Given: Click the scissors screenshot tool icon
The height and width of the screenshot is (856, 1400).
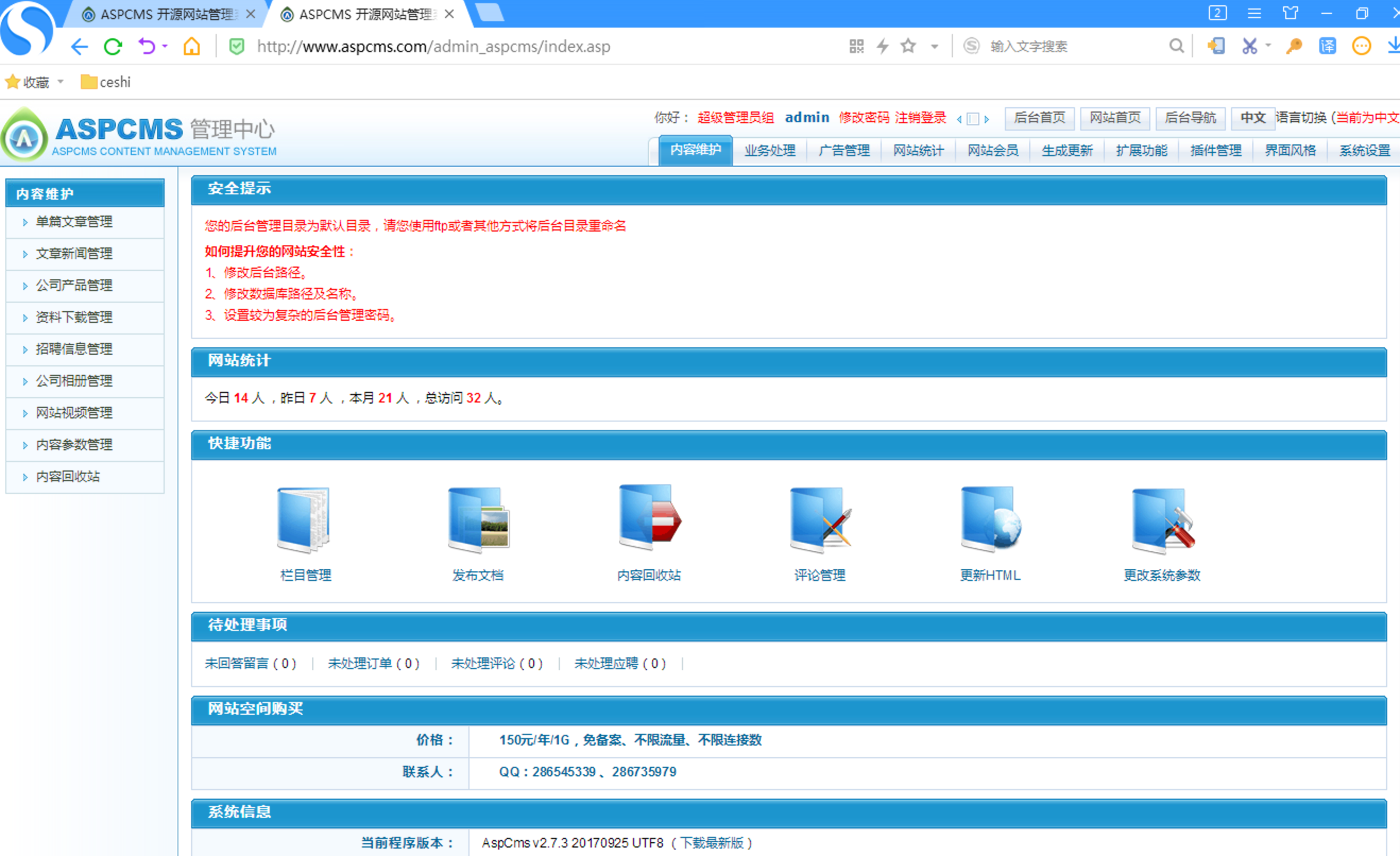Looking at the screenshot, I should click(1249, 46).
